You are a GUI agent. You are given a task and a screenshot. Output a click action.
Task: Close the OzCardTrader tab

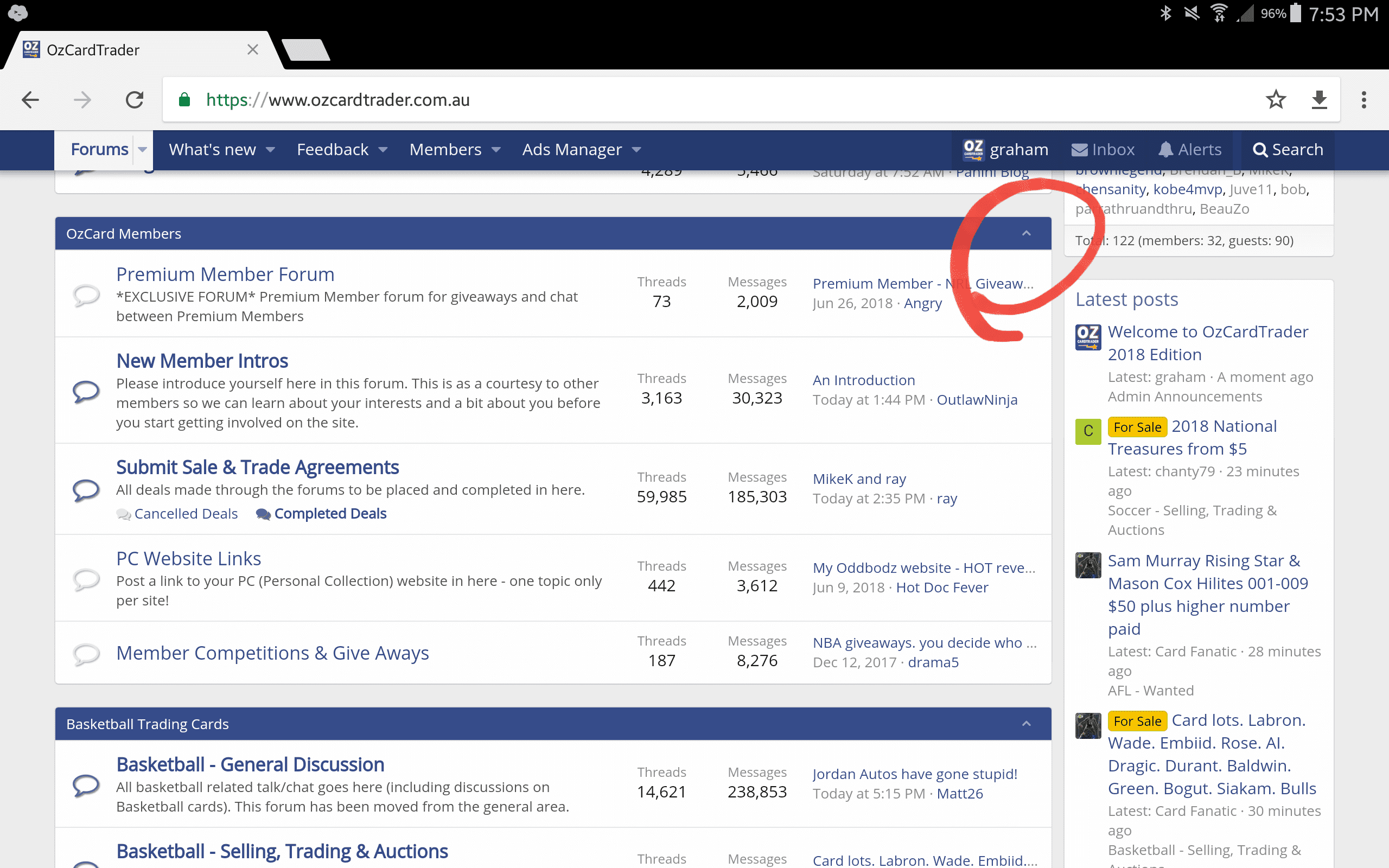252,50
